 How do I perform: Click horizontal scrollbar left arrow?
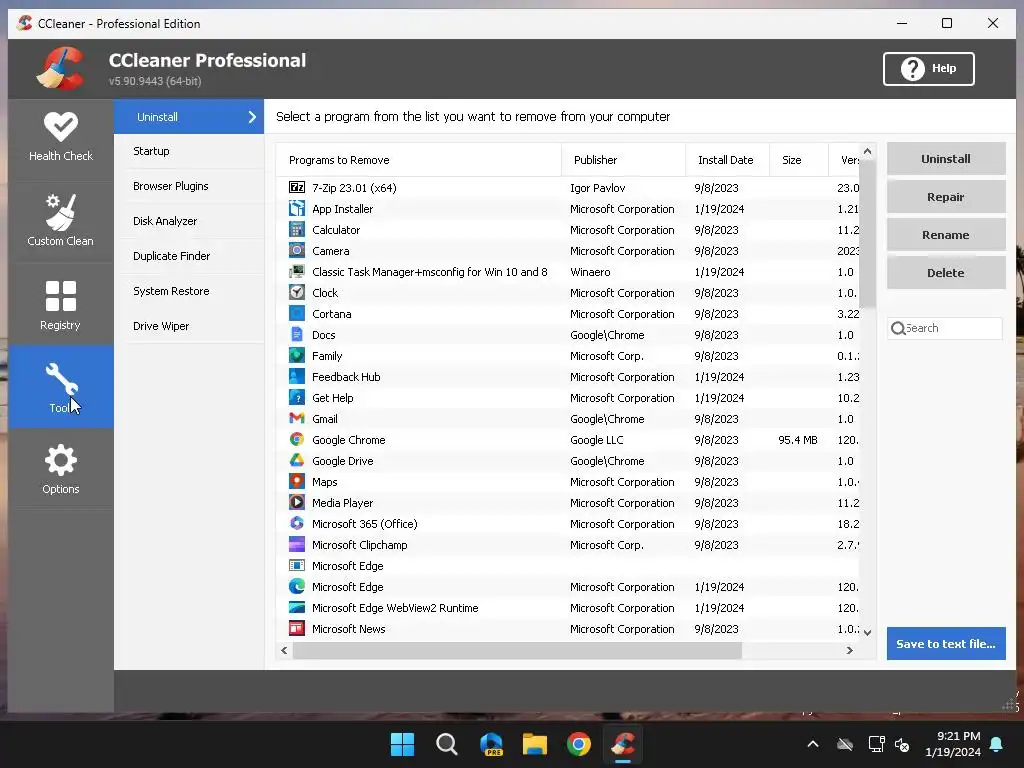click(x=284, y=650)
